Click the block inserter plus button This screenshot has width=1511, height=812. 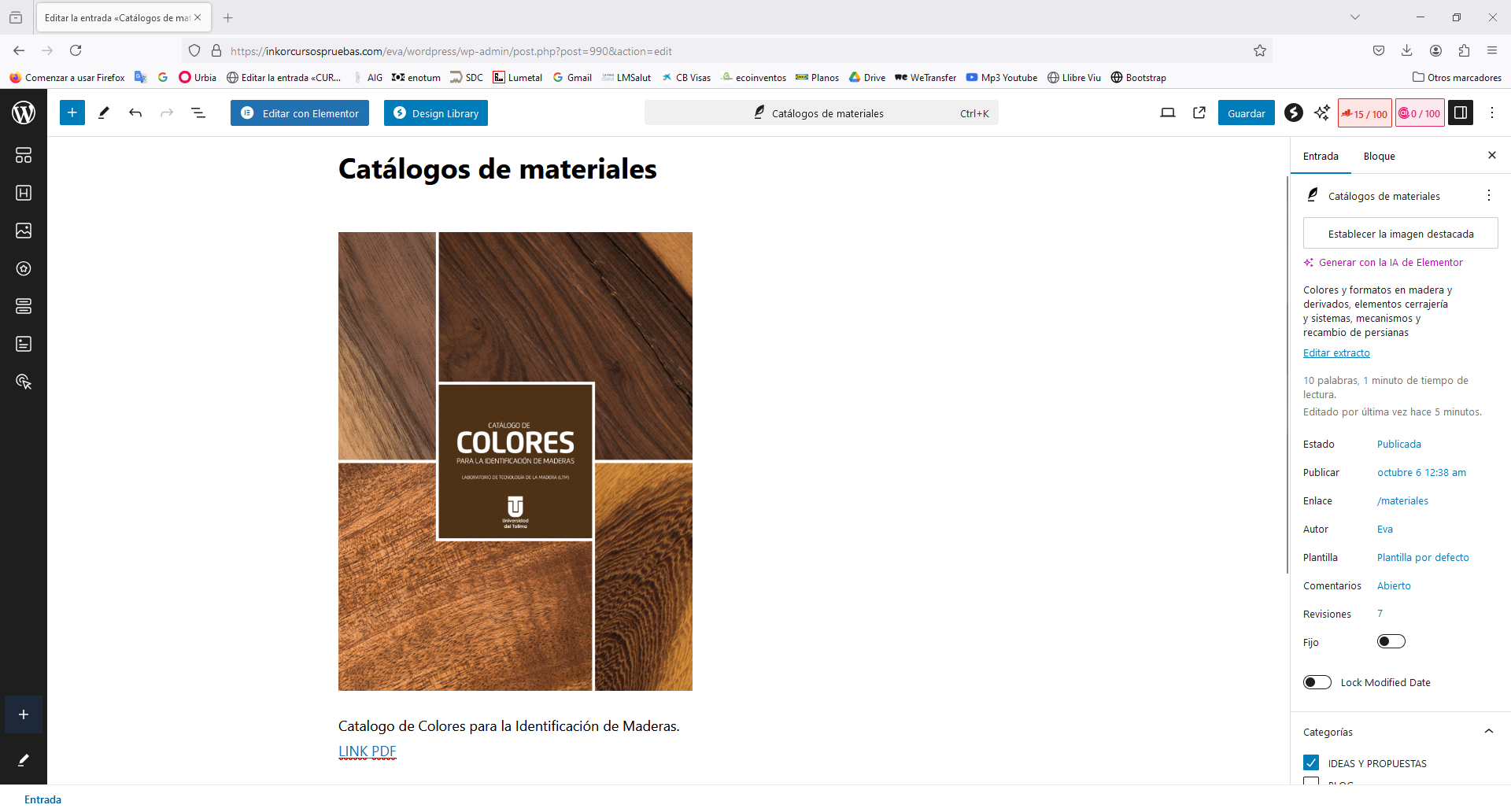pos(72,113)
